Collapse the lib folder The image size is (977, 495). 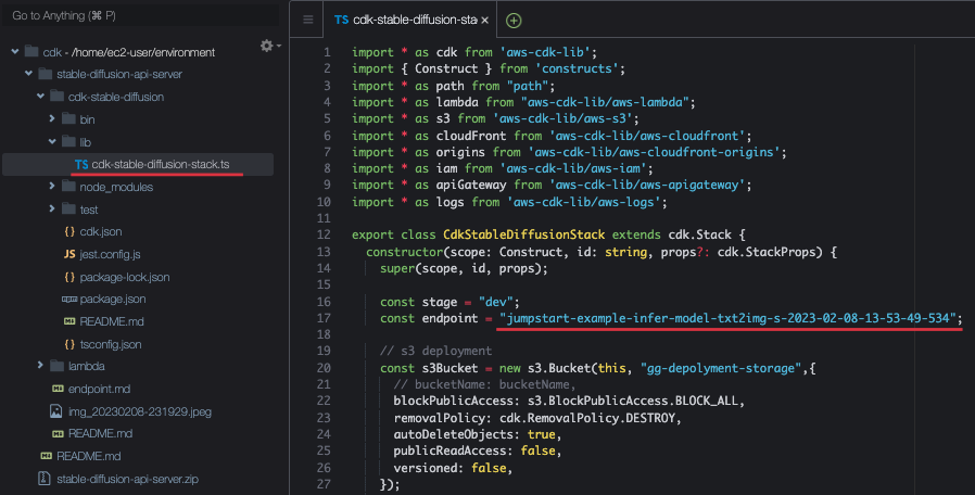53,142
